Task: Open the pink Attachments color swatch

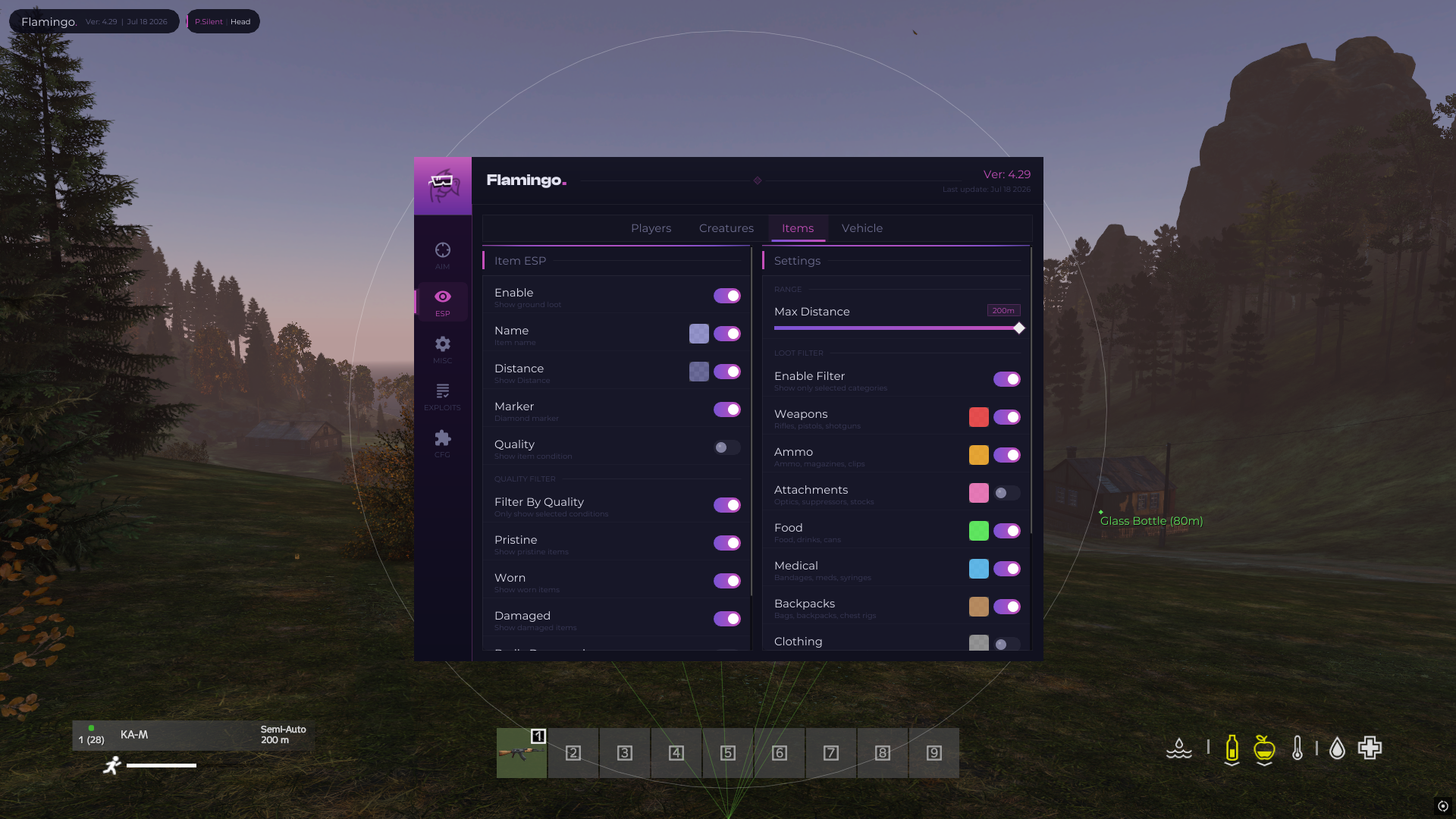Action: pyautogui.click(x=979, y=493)
